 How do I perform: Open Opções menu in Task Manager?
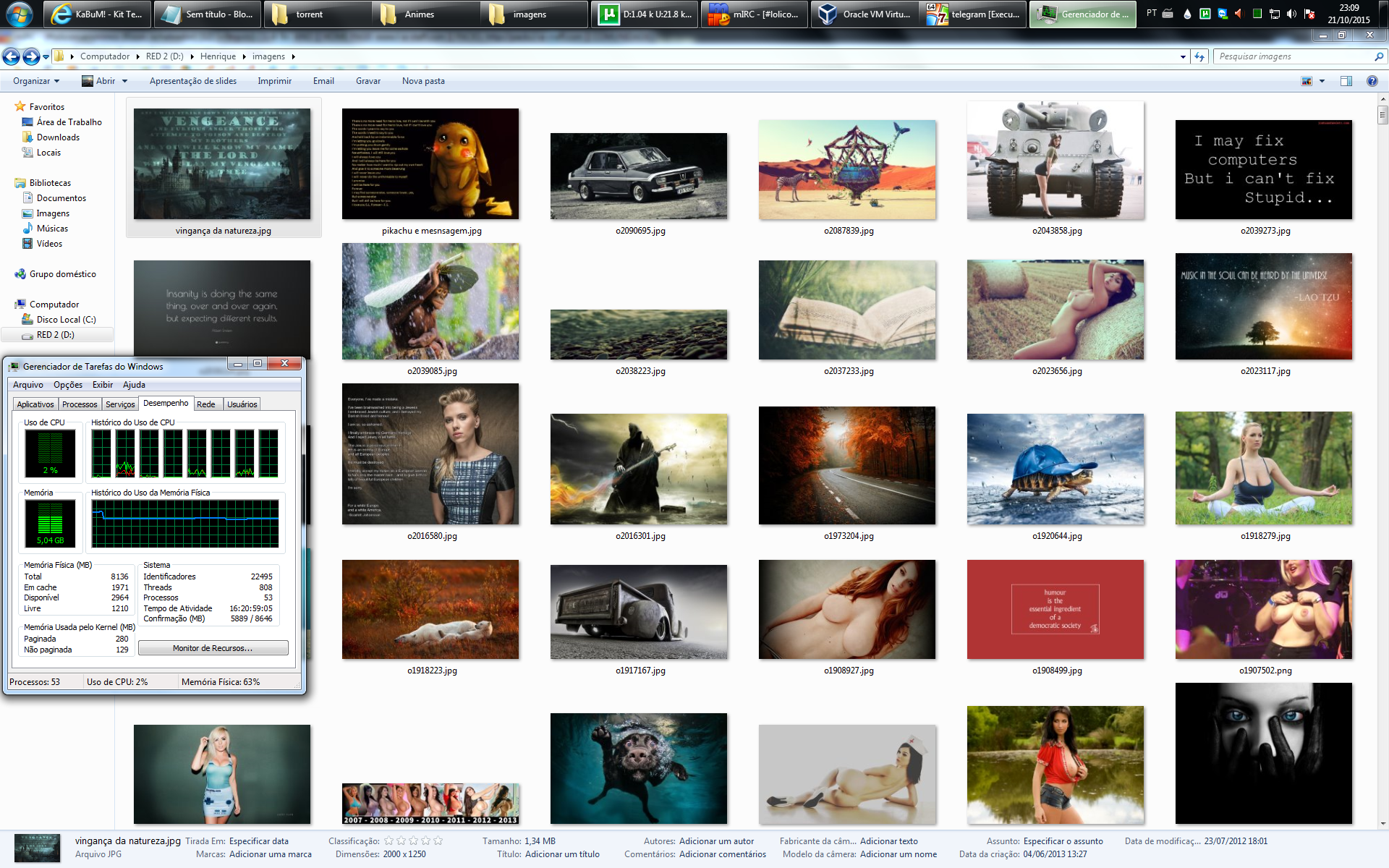coord(68,385)
